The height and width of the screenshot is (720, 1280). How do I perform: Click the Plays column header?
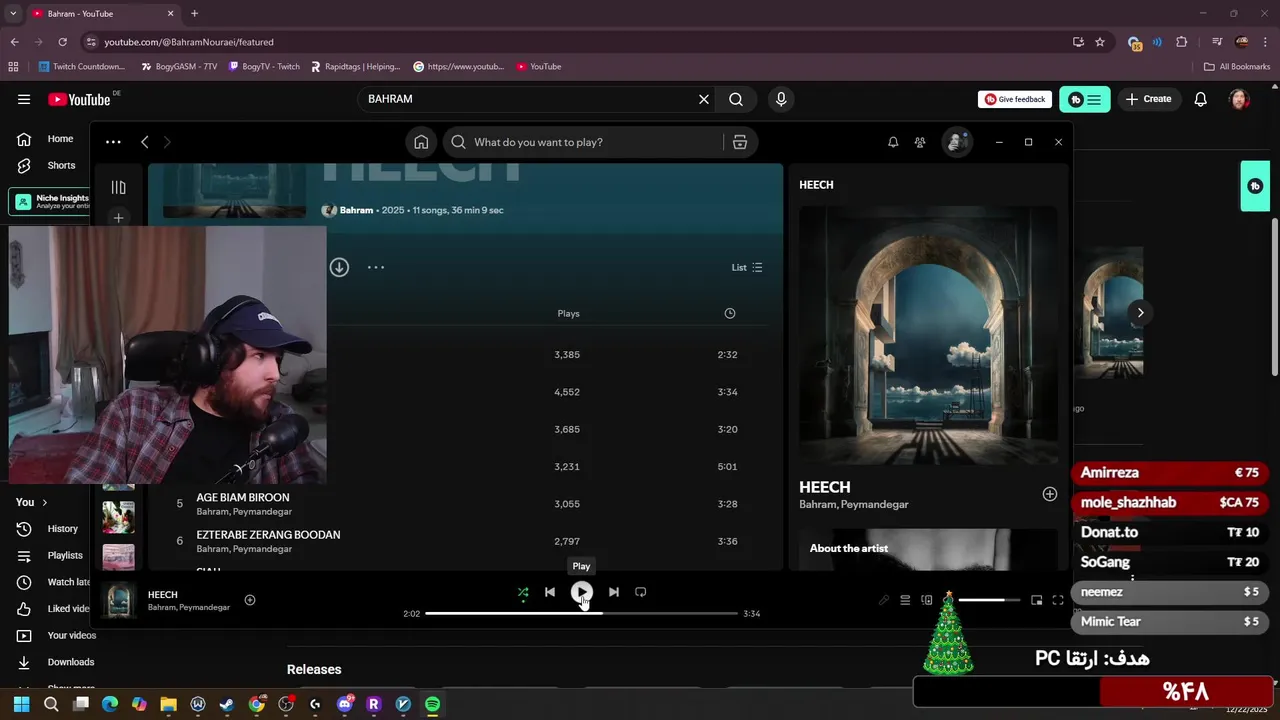pyautogui.click(x=568, y=313)
